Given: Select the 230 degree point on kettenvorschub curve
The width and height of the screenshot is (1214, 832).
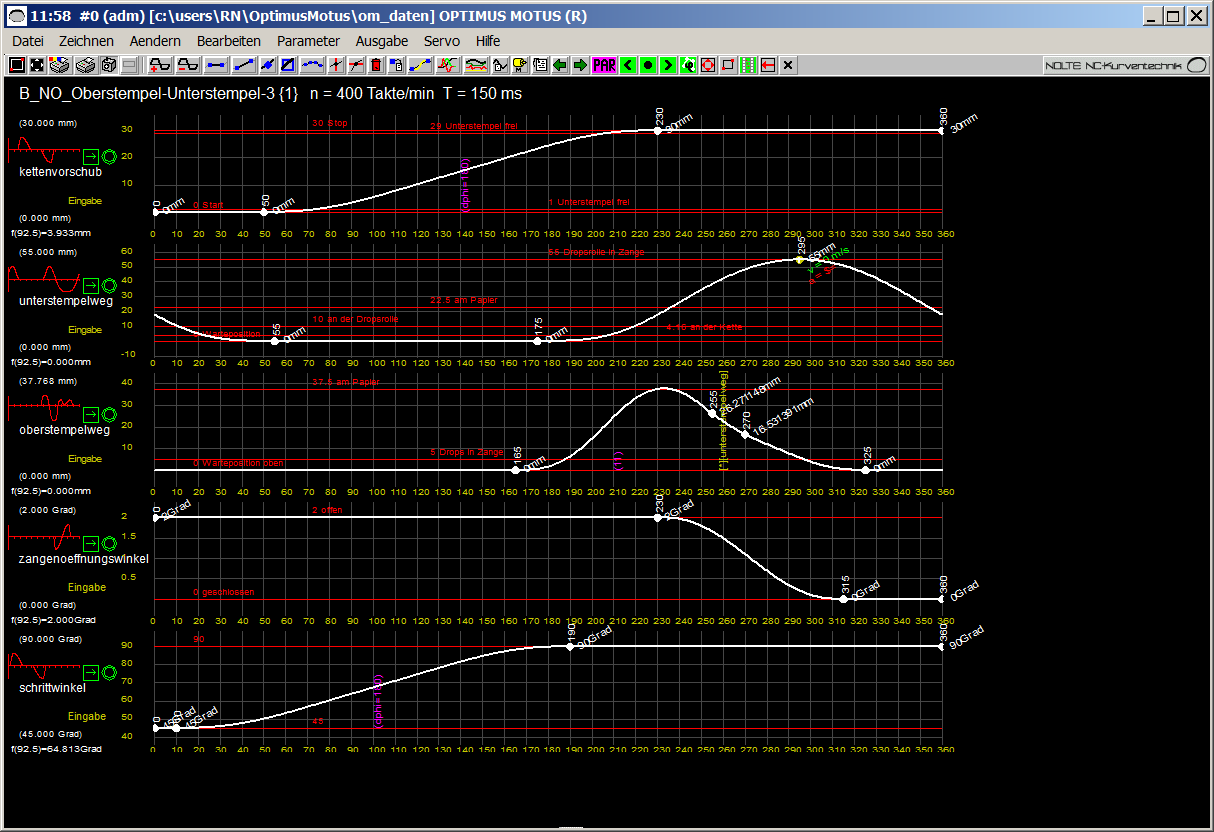Looking at the screenshot, I should pos(658,130).
